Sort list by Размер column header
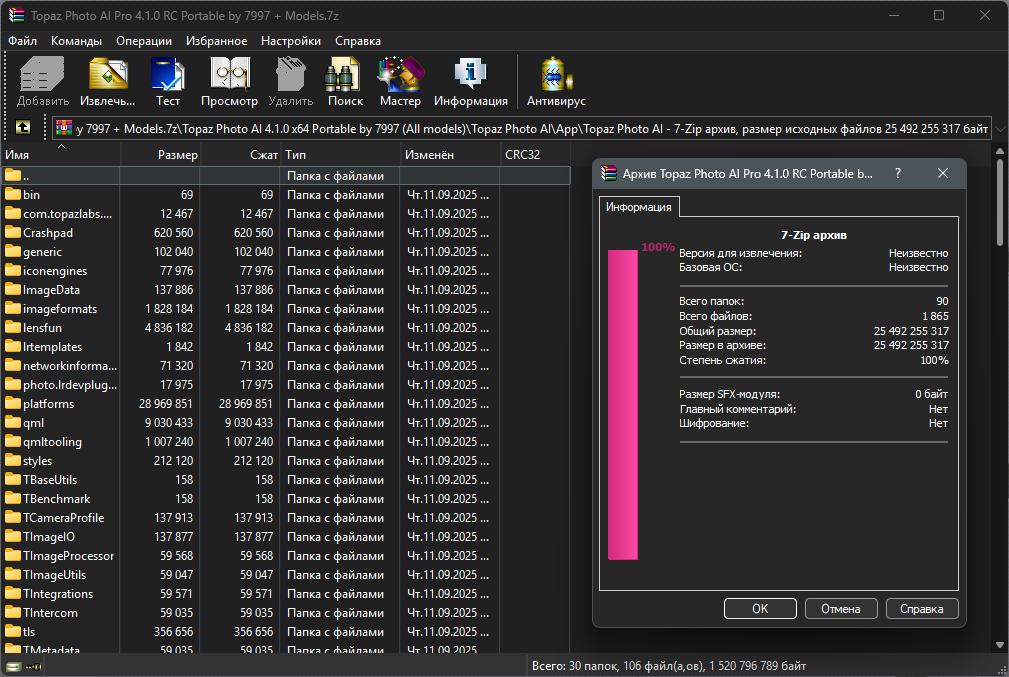 pyautogui.click(x=161, y=154)
